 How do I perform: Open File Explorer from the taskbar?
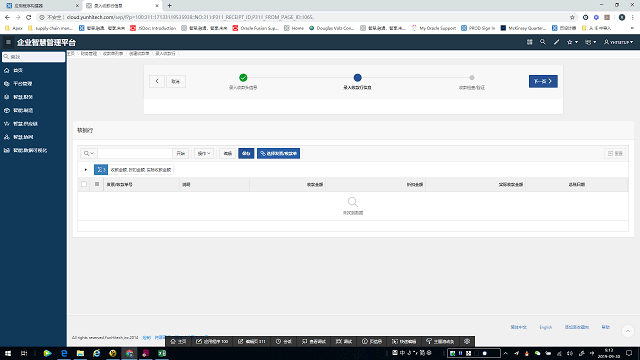pos(80,353)
